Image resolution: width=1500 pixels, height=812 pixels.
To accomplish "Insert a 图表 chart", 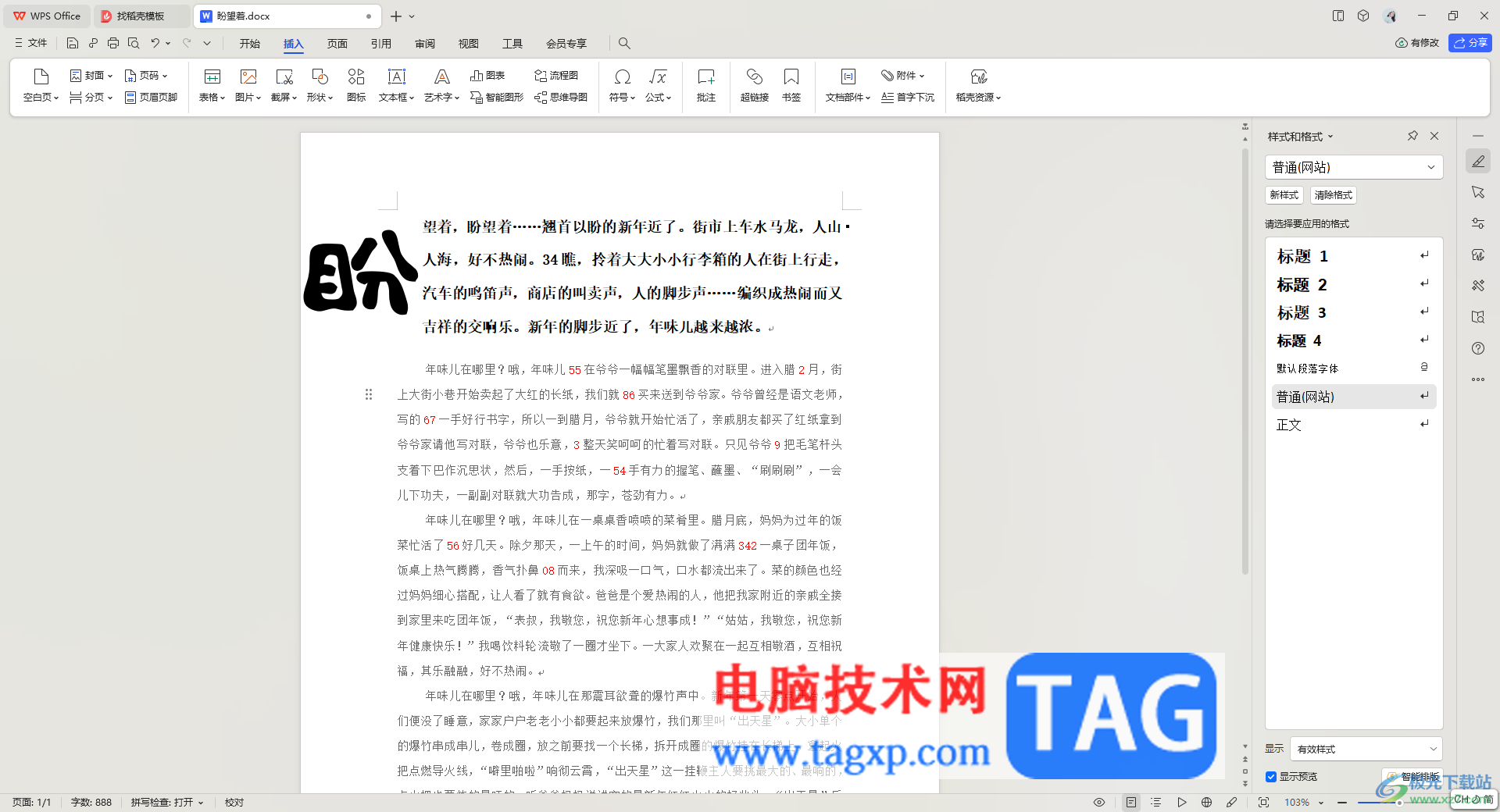I will [487, 76].
